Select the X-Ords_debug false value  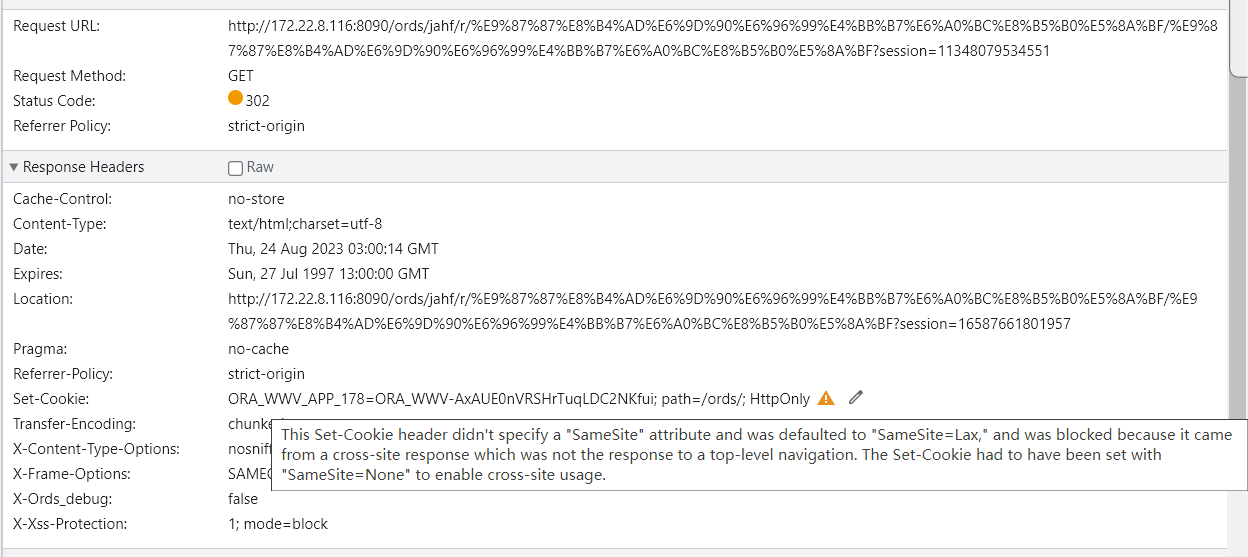[x=243, y=499]
